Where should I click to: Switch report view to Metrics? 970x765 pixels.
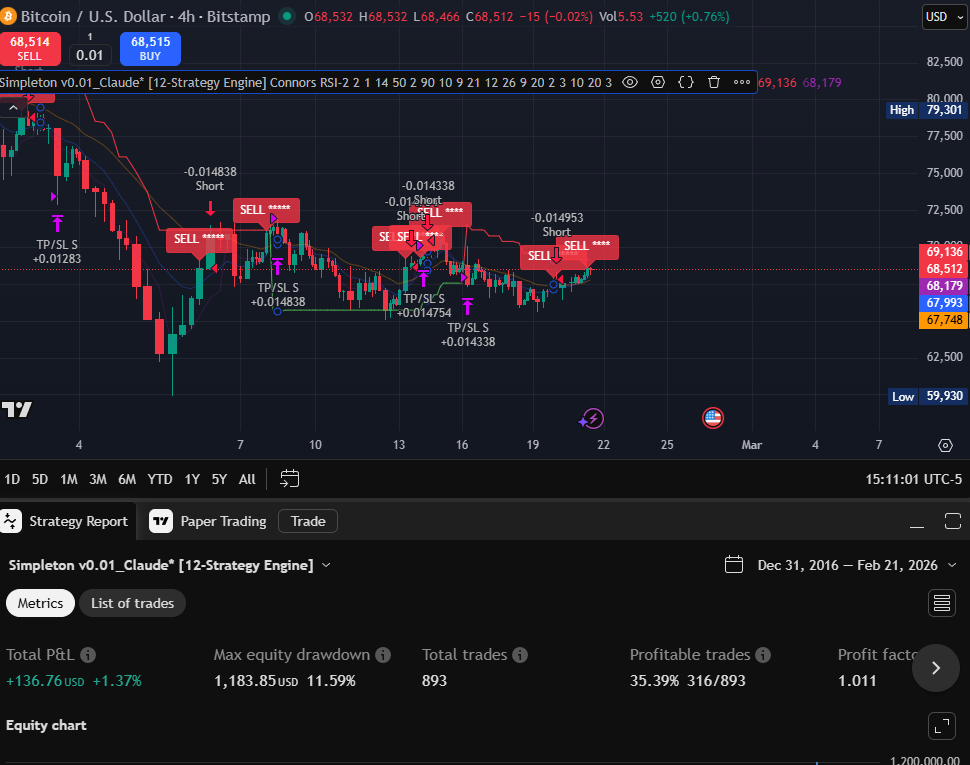click(40, 603)
